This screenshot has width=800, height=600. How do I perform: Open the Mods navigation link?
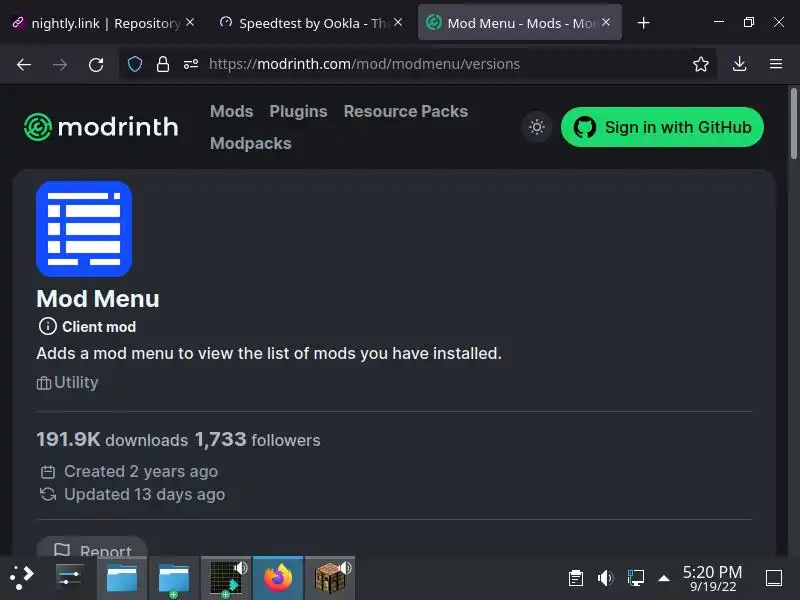pos(232,111)
